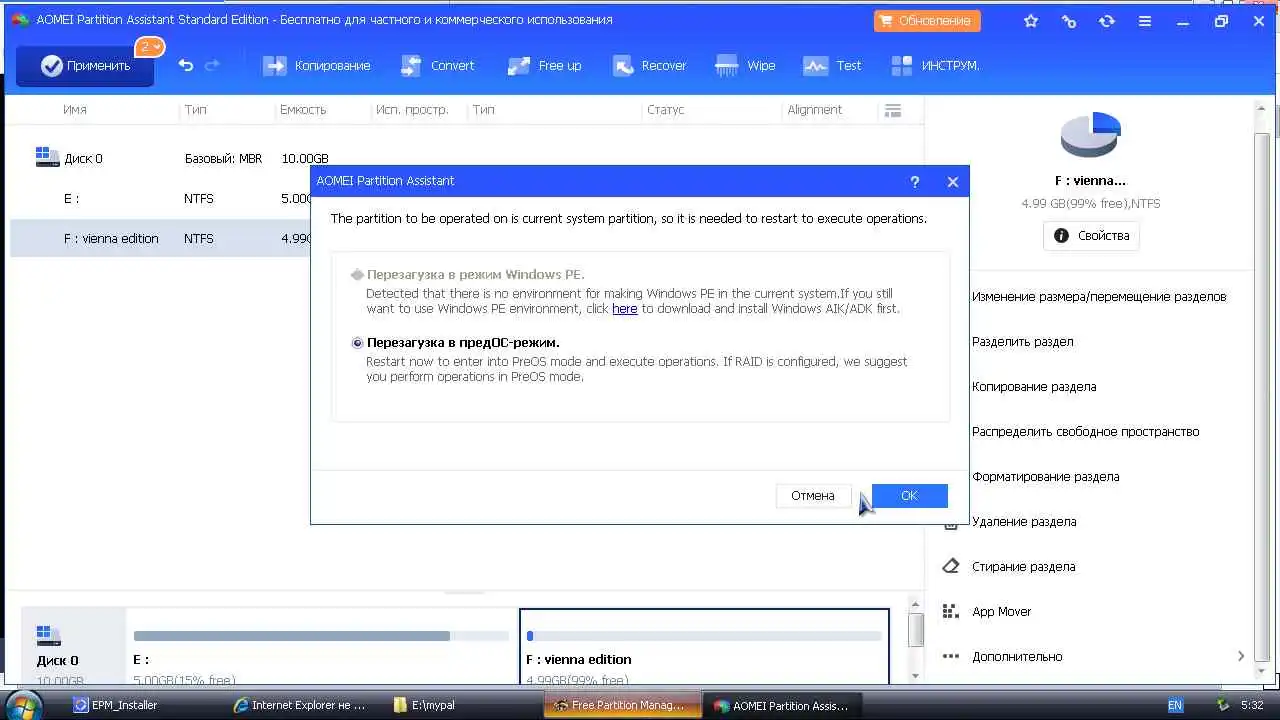Click the OK button in dialog

[x=909, y=496]
